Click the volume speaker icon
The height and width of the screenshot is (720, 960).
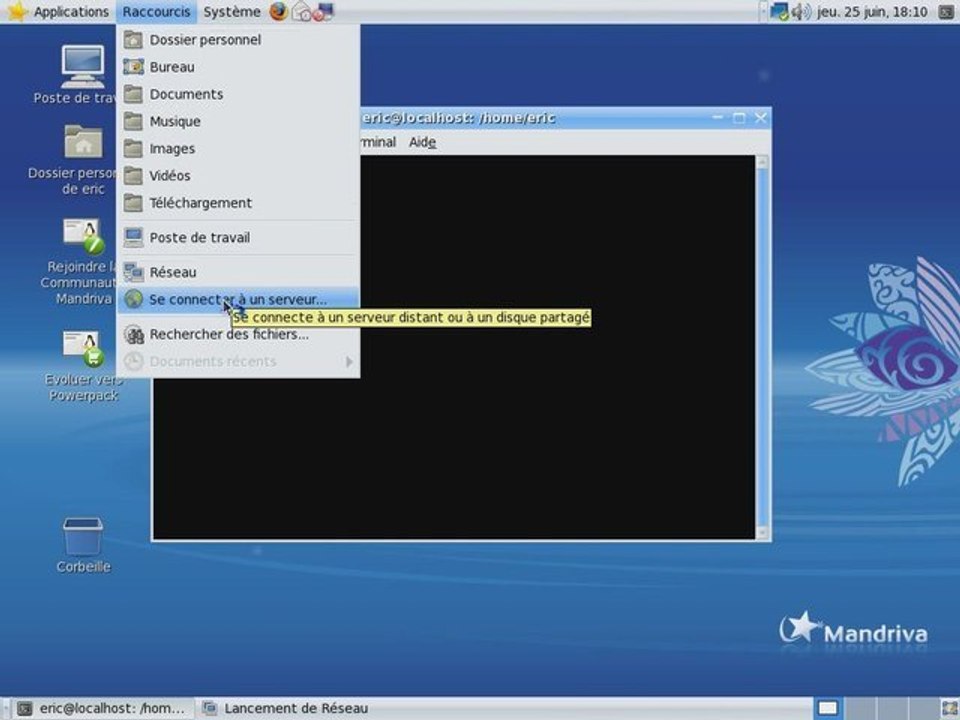[x=801, y=11]
